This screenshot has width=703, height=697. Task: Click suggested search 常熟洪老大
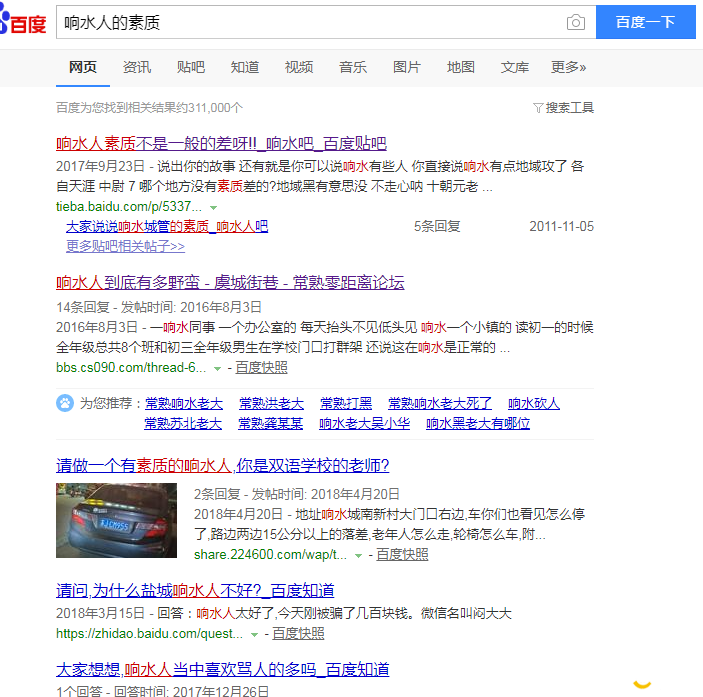coord(271,403)
